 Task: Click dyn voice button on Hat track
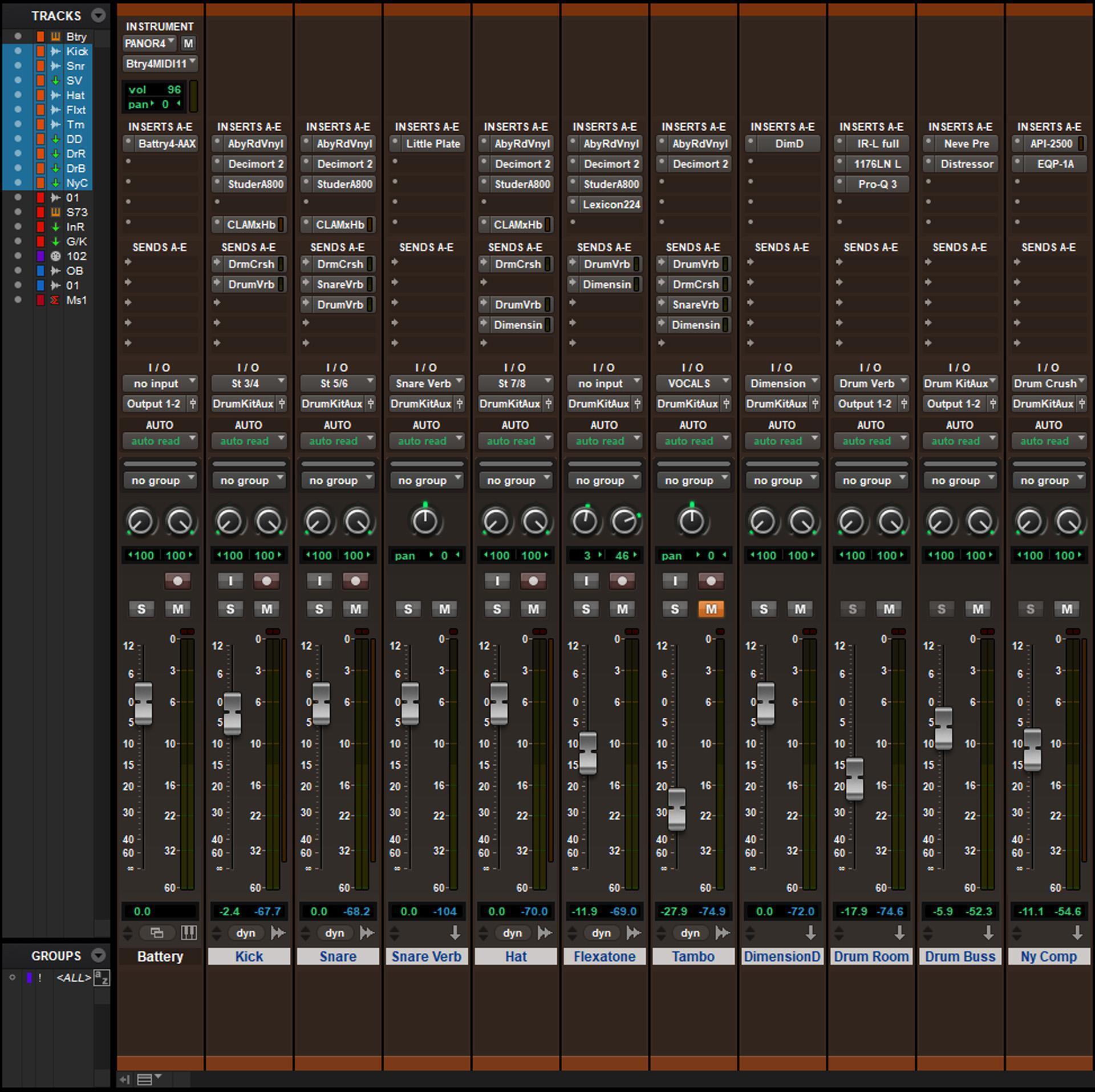(x=512, y=933)
